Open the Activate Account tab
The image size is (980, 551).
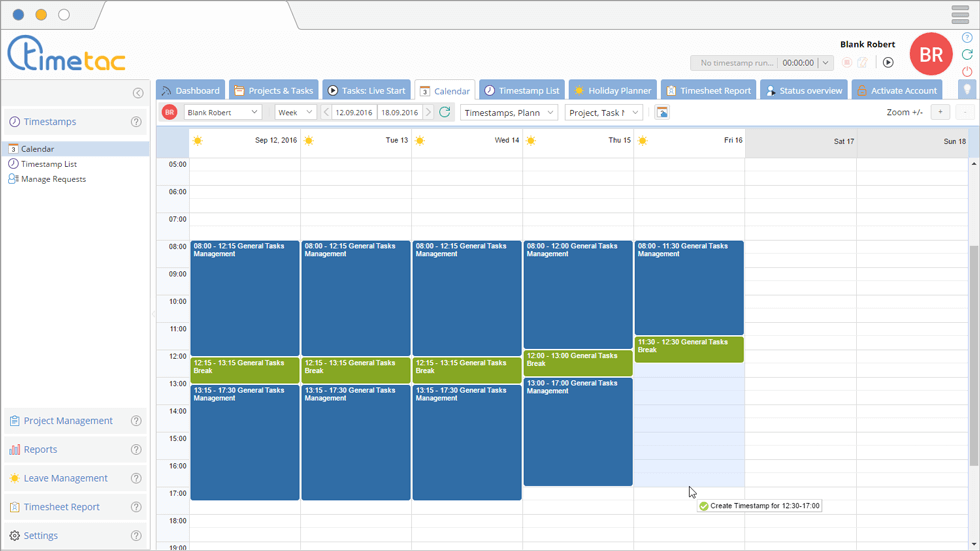[897, 90]
